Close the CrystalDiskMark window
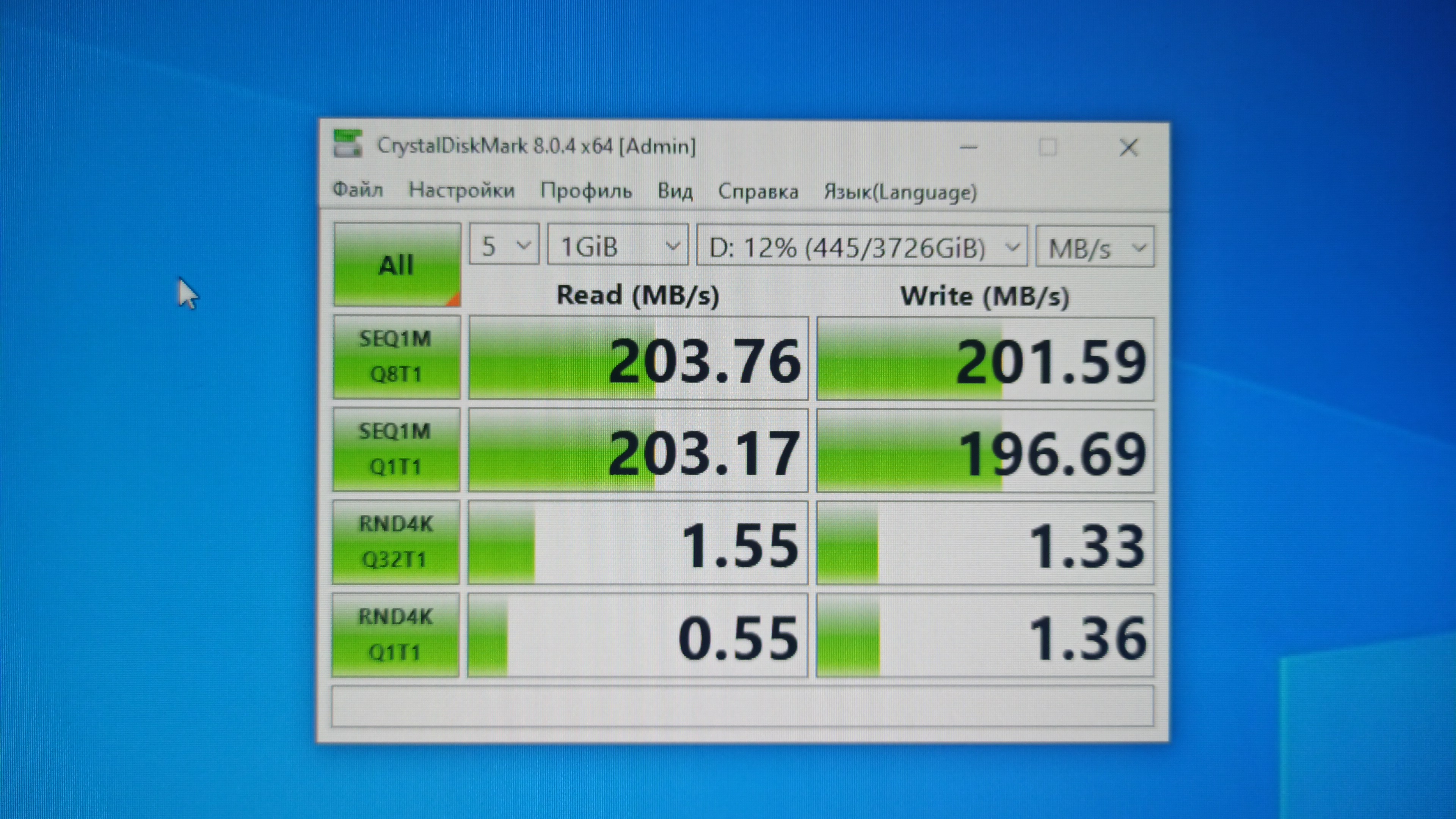The image size is (1456, 819). tap(1129, 148)
